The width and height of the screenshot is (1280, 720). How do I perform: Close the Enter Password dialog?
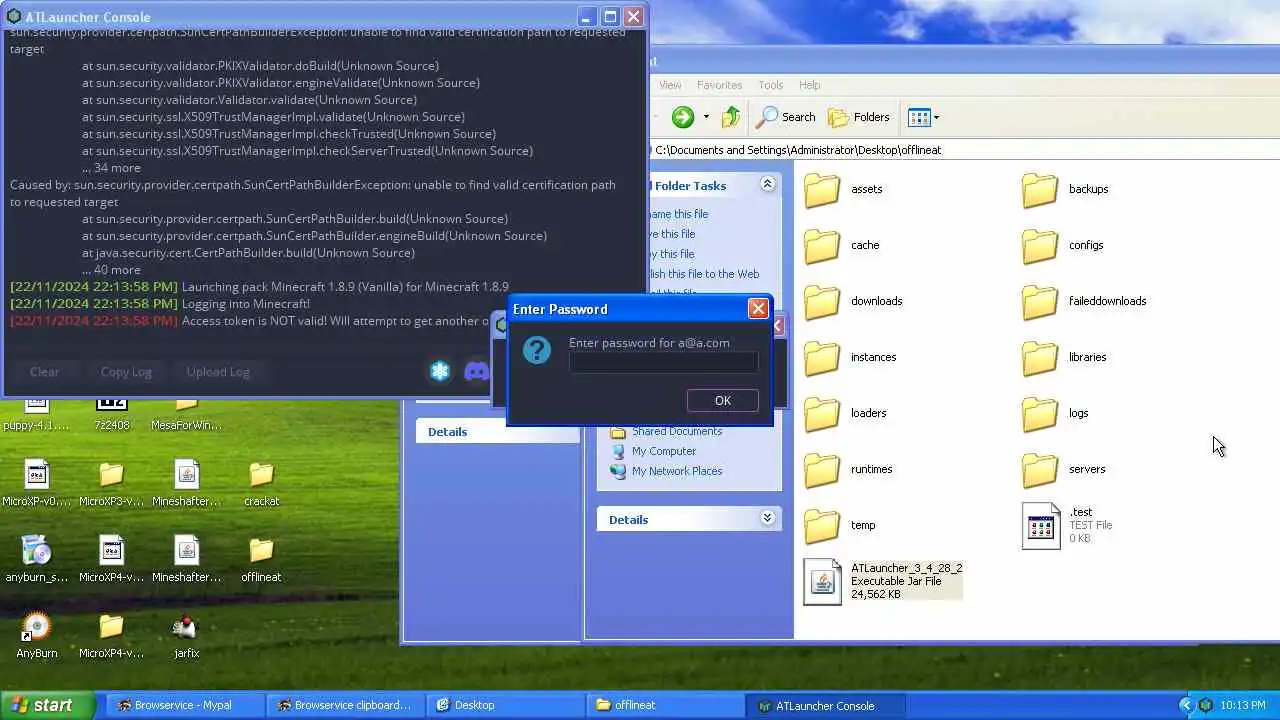pos(758,308)
